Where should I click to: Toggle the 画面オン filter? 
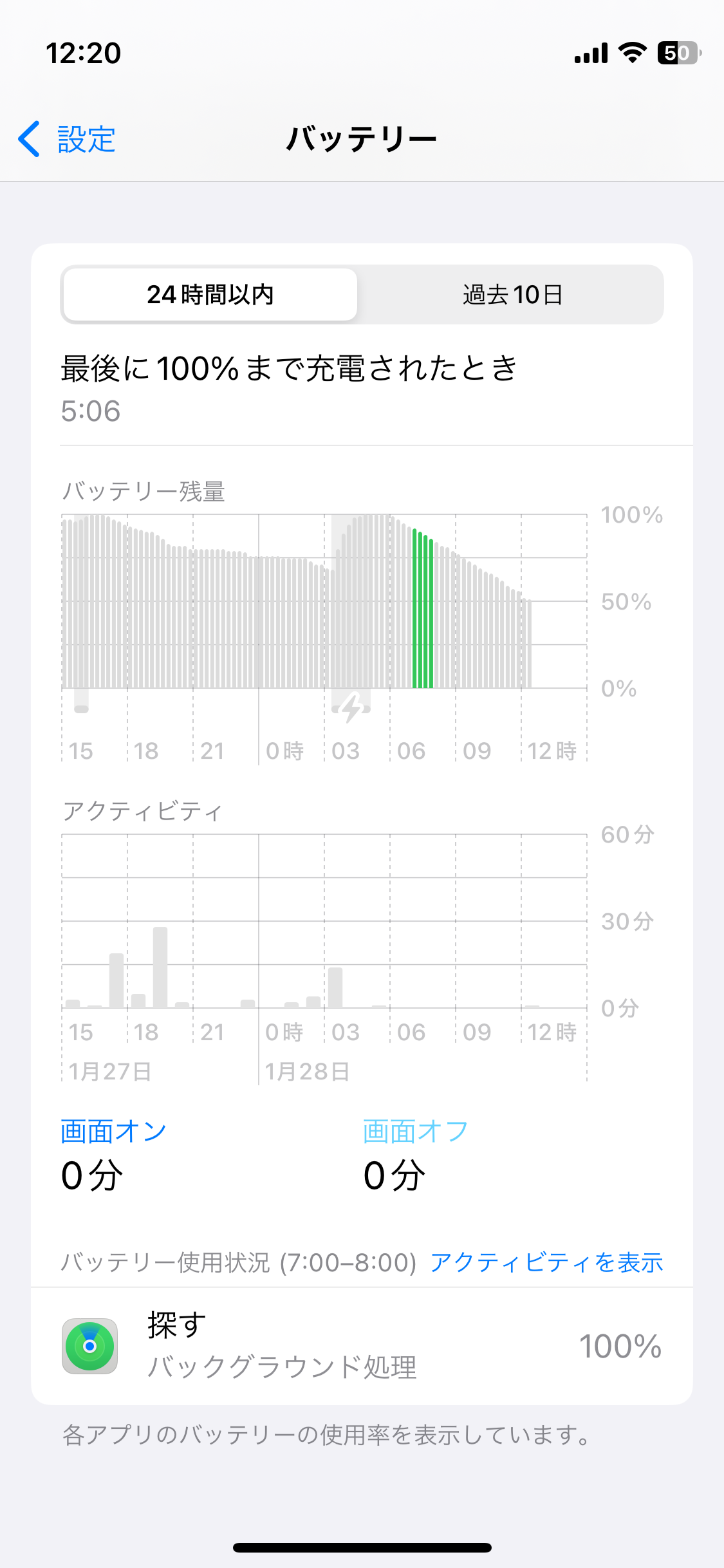click(x=114, y=1131)
